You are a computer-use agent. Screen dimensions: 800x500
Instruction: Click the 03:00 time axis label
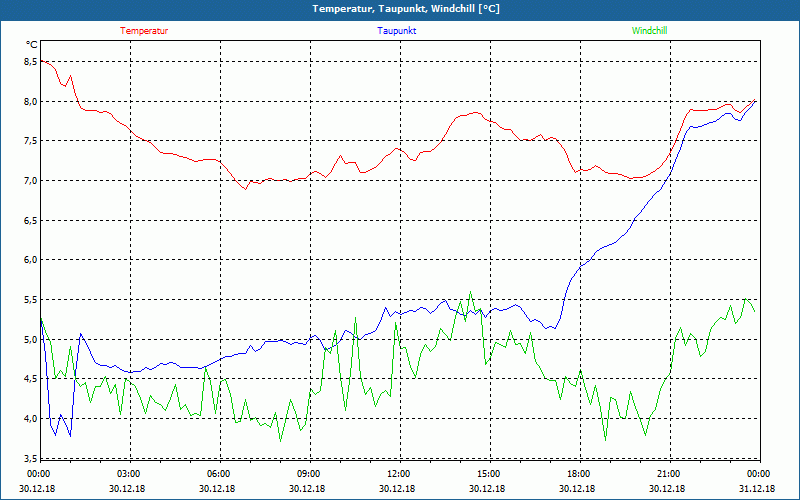click(128, 474)
